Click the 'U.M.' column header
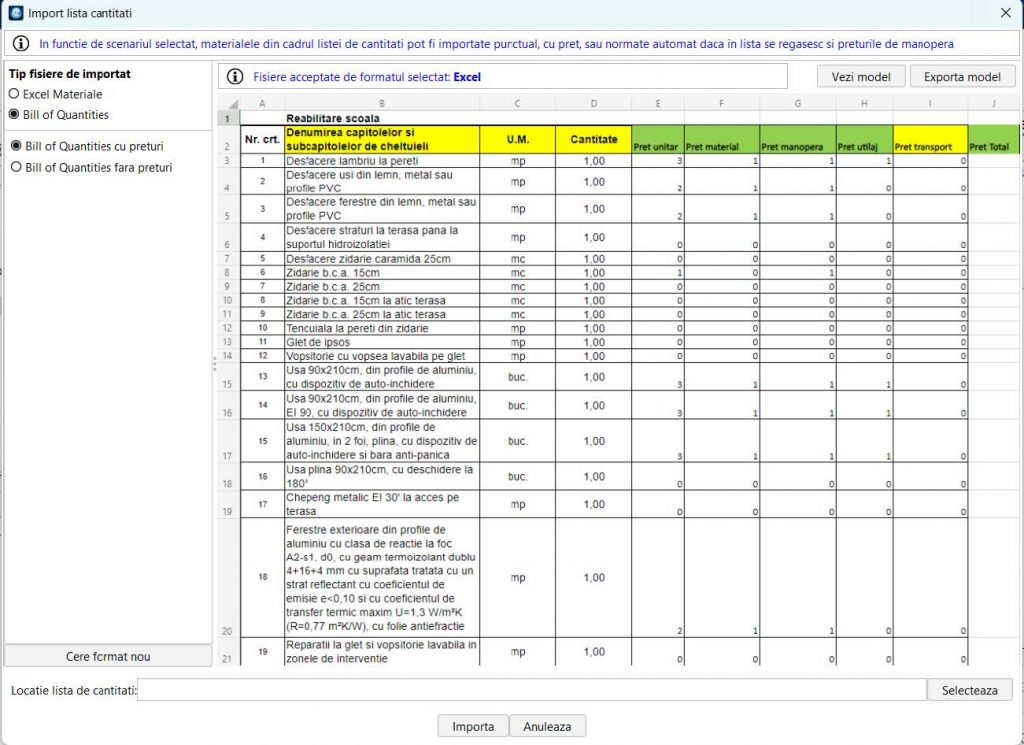The image size is (1024, 745). pyautogui.click(x=517, y=139)
